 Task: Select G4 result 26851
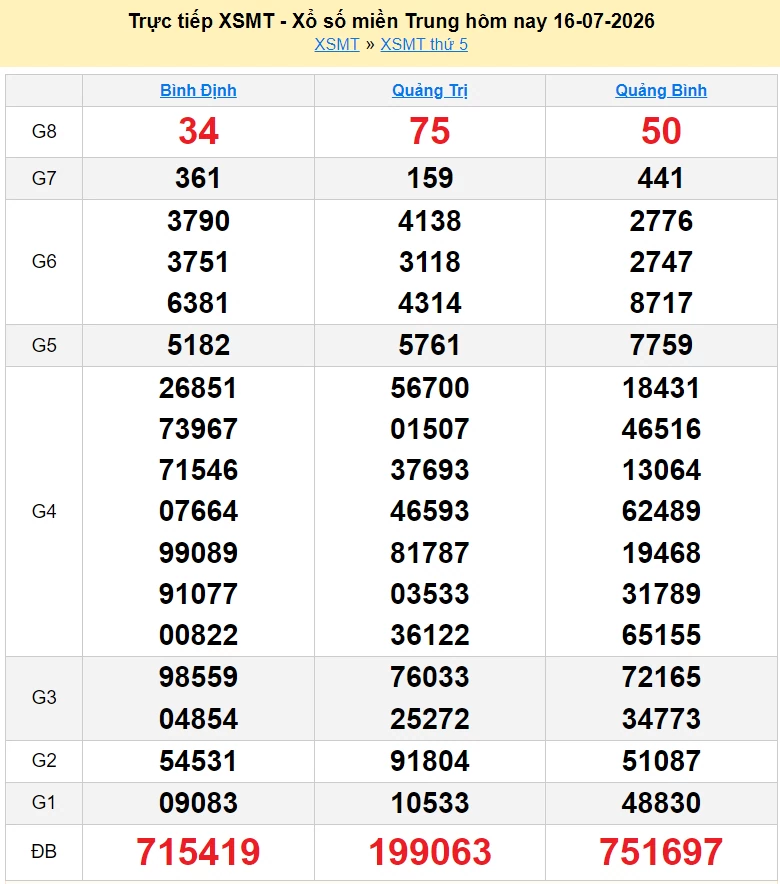coord(198,388)
